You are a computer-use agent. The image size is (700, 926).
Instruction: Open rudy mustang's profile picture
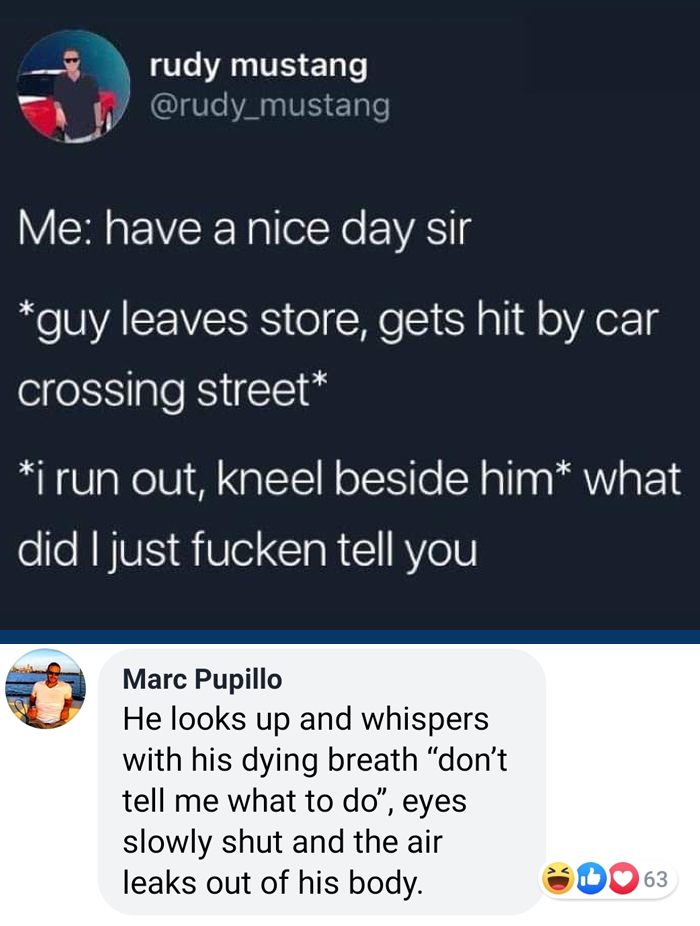tap(74, 86)
